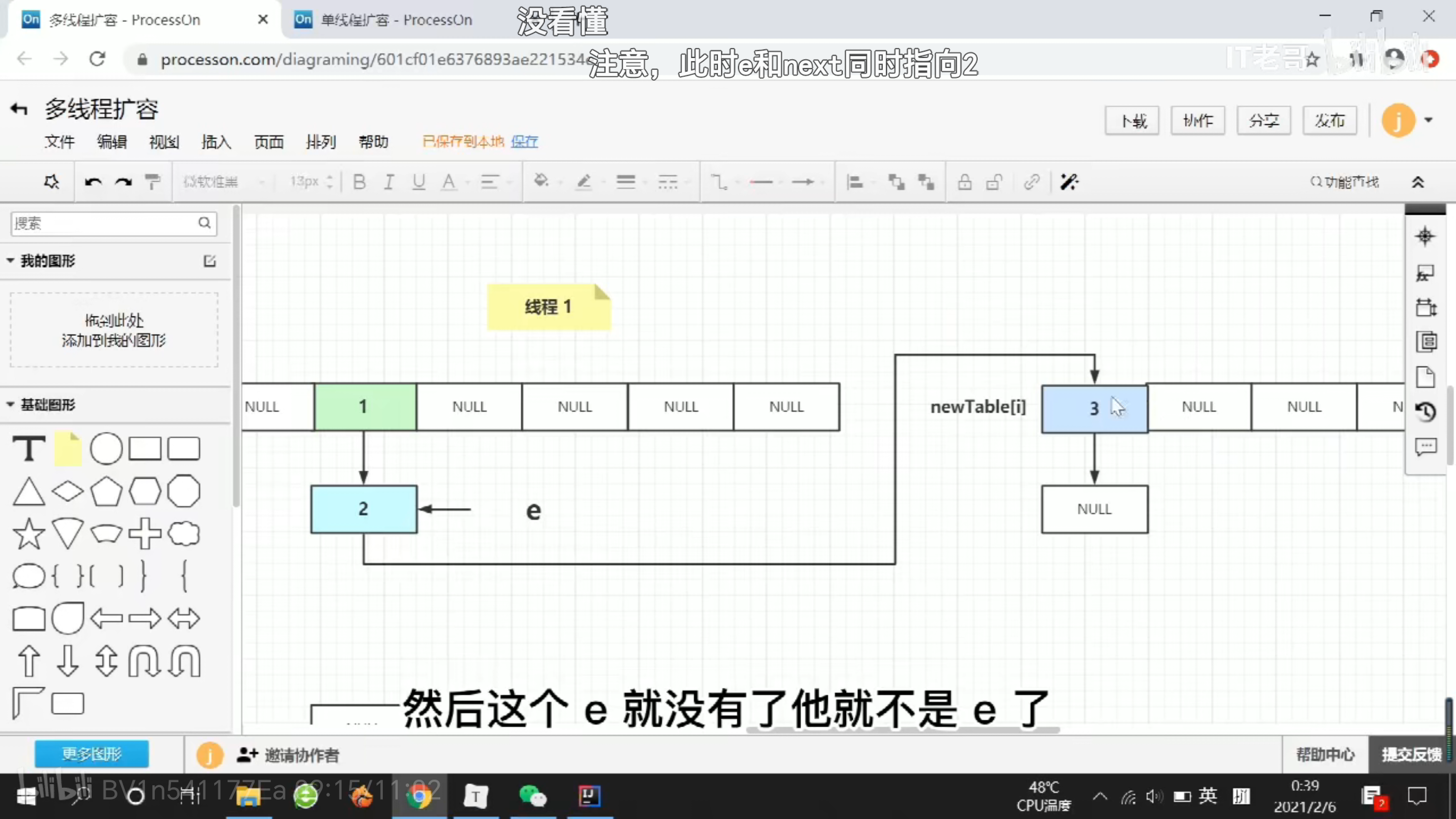Click the navigator compass icon
This screenshot has height=819, width=1456.
tap(1425, 237)
